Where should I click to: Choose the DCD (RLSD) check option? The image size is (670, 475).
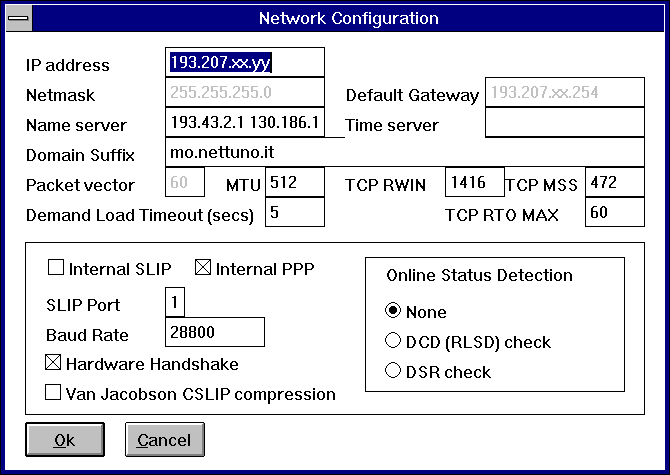coord(393,341)
